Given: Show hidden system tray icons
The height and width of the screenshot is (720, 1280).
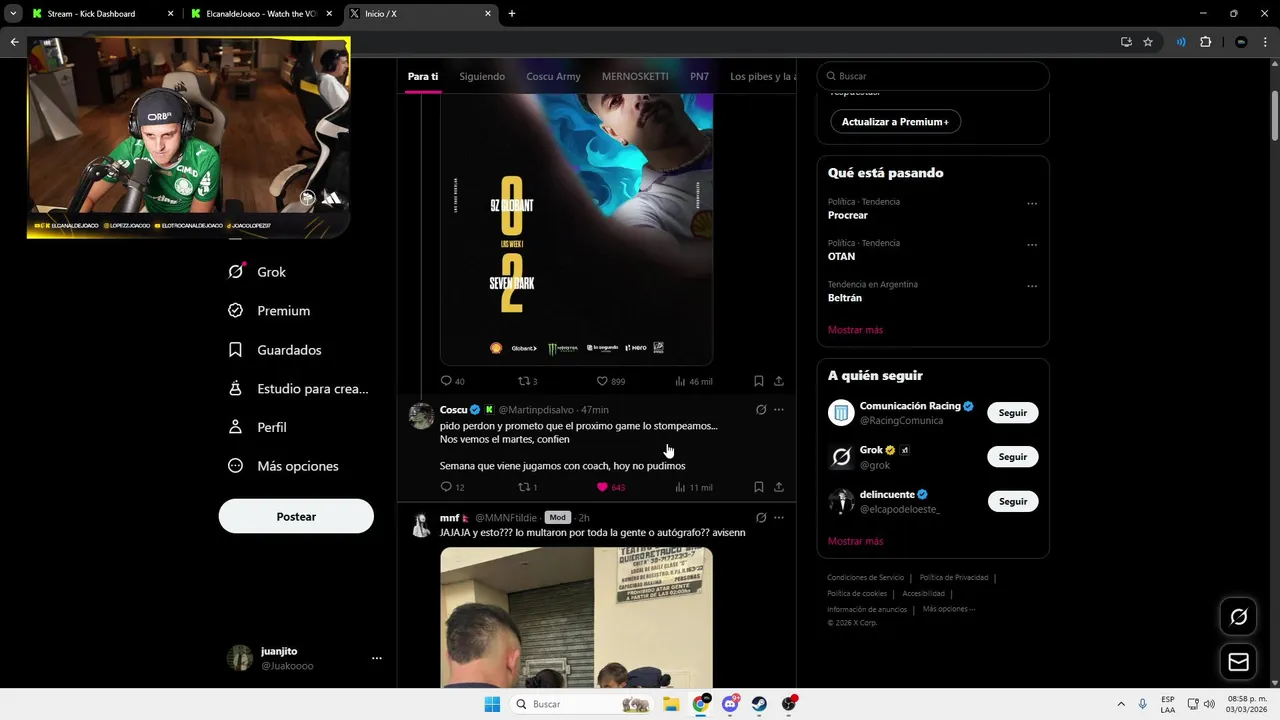Looking at the screenshot, I should [x=1120, y=704].
